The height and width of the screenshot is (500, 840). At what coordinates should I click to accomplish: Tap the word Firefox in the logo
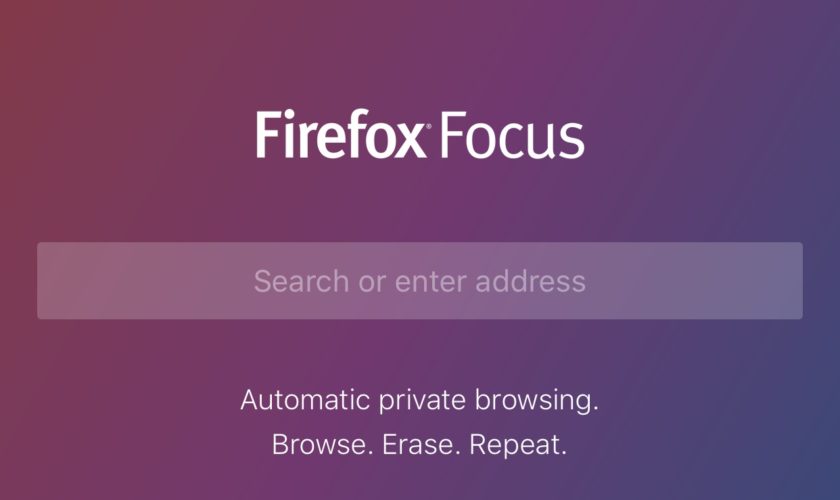coord(341,134)
